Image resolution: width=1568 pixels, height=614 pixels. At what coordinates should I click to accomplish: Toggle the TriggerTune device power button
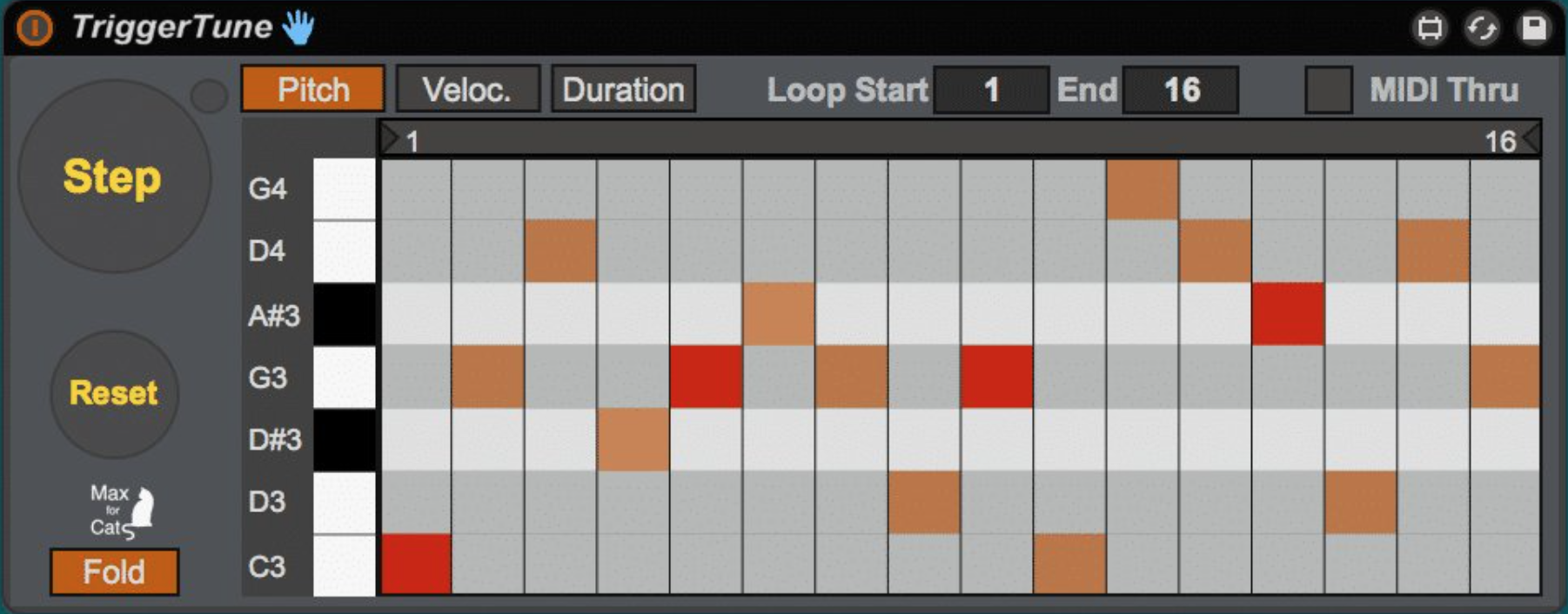(34, 28)
